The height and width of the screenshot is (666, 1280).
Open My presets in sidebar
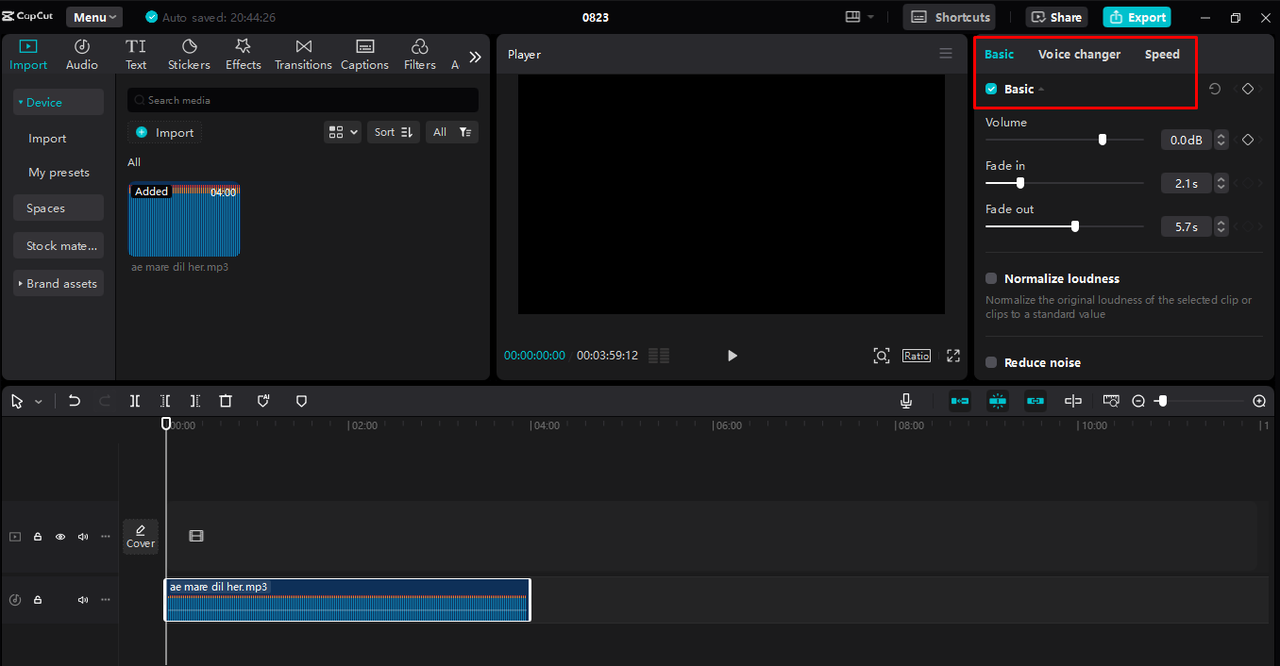coord(58,173)
